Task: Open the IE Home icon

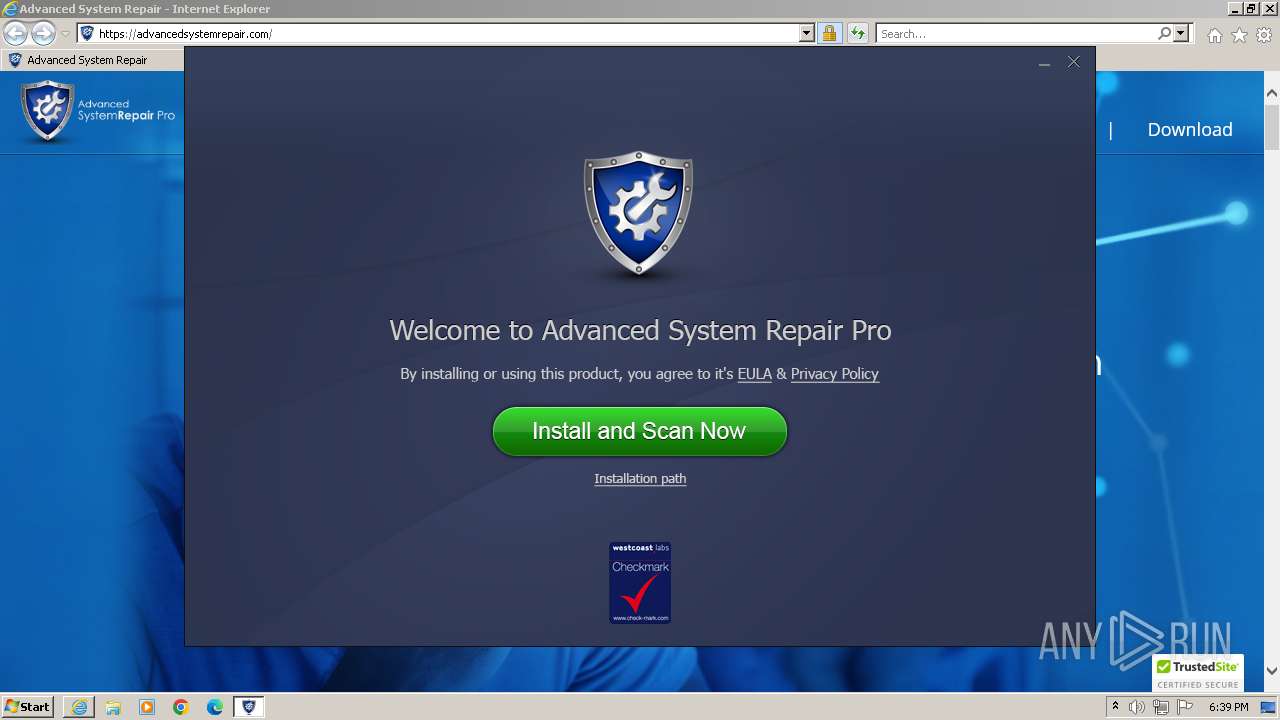Action: pos(1214,35)
